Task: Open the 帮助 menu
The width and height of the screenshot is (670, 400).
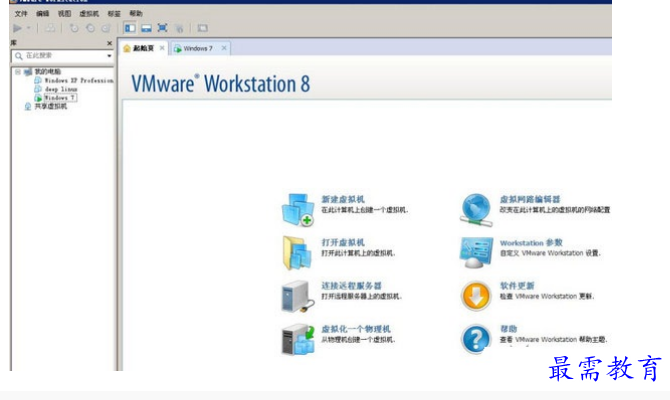Action: click(136, 14)
